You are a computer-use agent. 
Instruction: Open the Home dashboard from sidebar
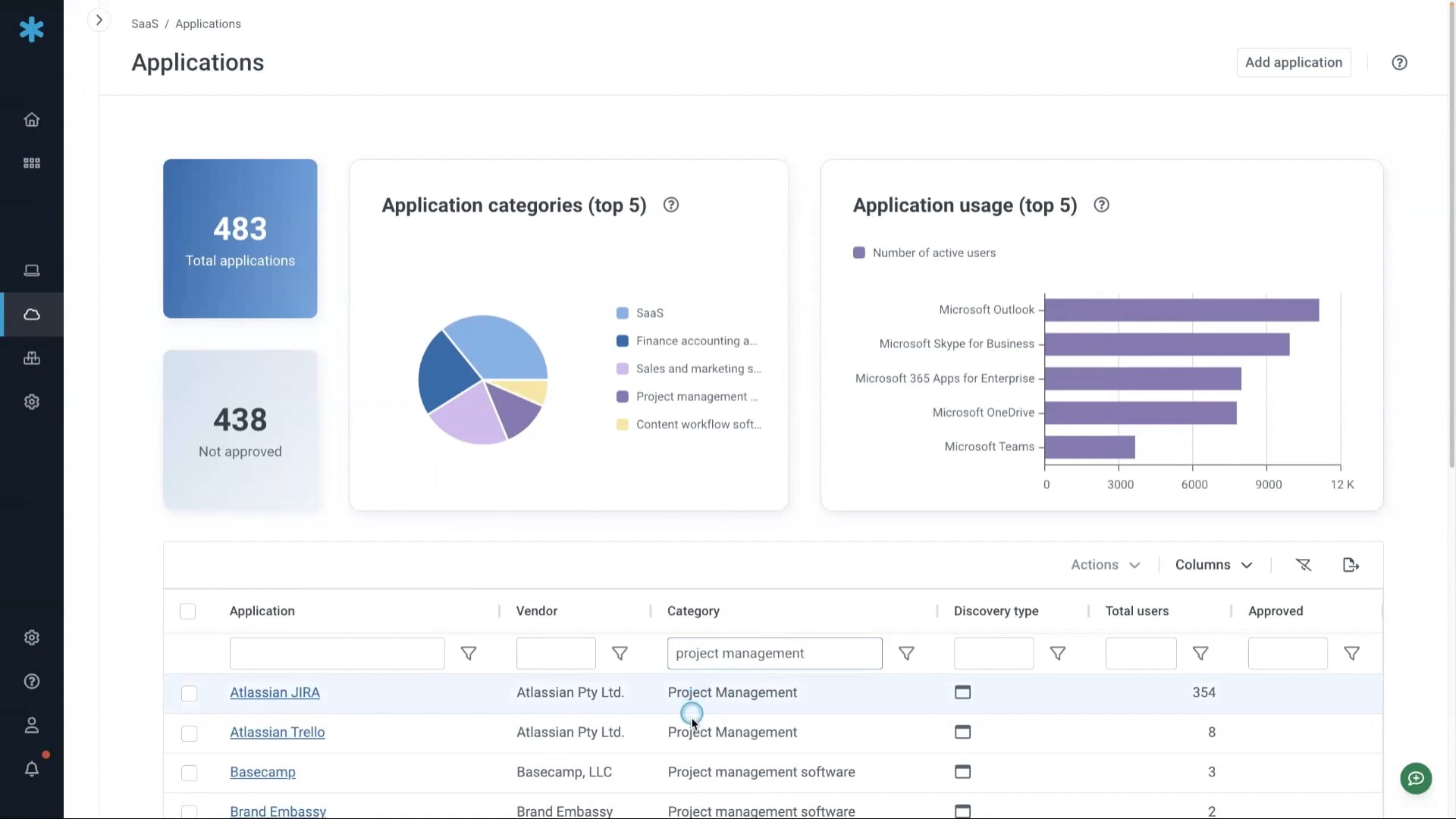coord(31,119)
